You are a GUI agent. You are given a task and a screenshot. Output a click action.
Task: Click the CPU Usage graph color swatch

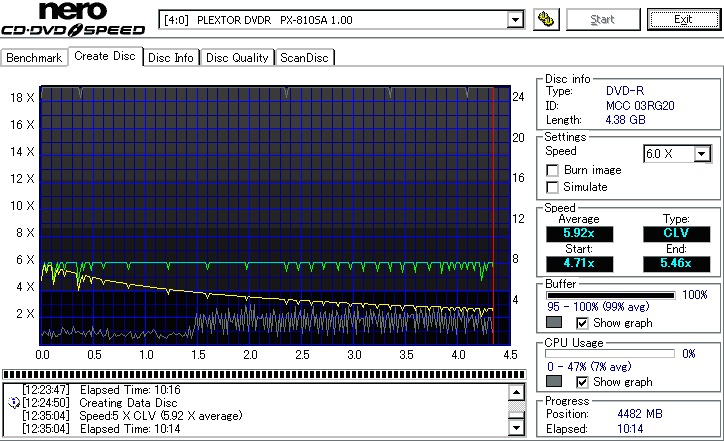tap(553, 382)
